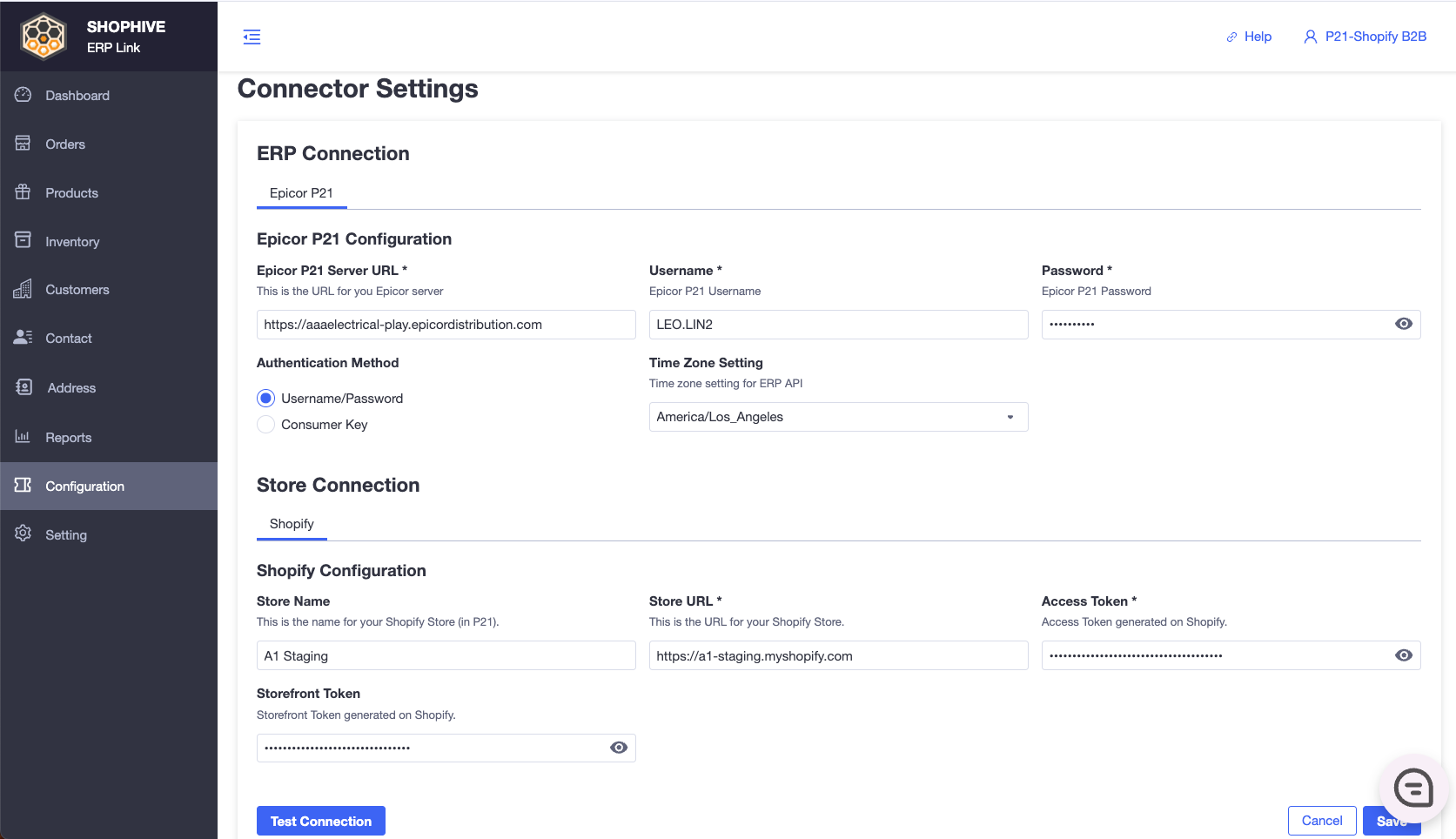Click the Customers building icon in the sidebar

(23, 289)
